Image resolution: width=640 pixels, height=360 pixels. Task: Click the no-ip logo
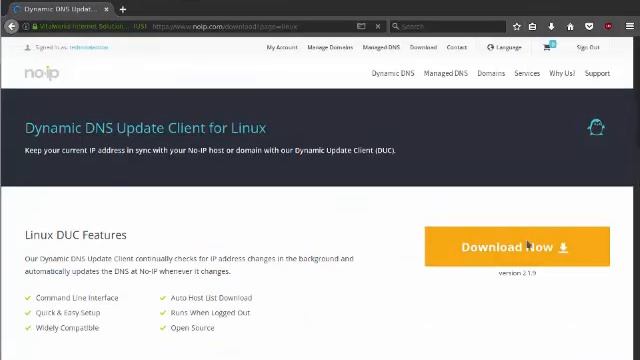tap(42, 73)
